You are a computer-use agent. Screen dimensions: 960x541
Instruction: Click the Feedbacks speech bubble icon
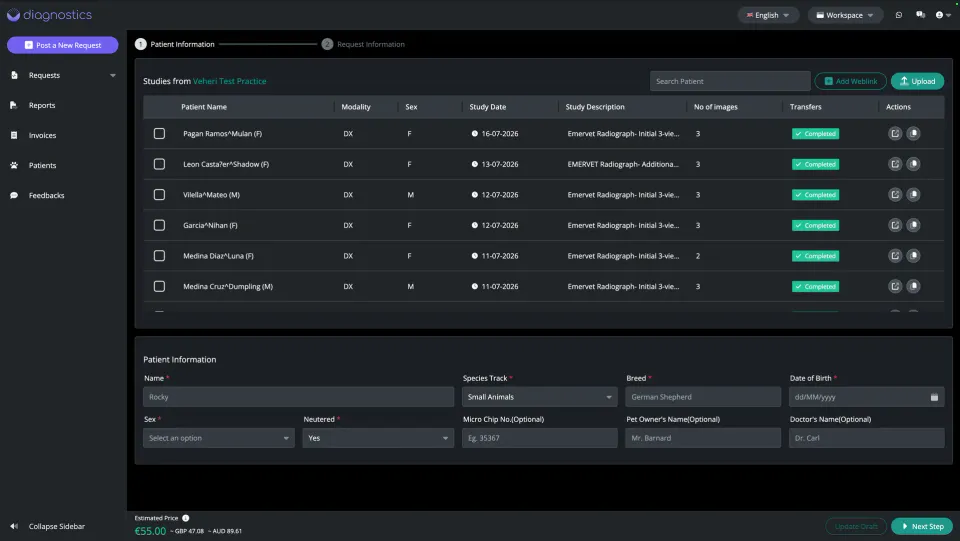[x=14, y=195]
